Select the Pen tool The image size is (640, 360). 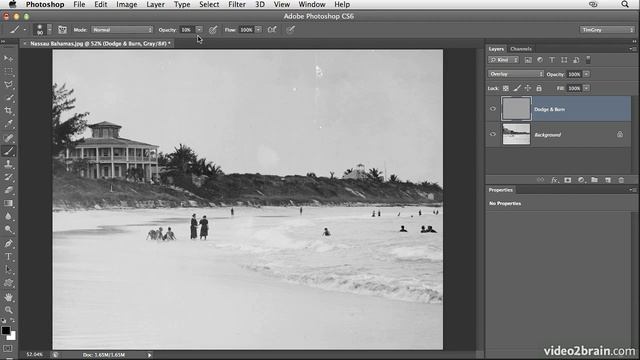pyautogui.click(x=8, y=244)
